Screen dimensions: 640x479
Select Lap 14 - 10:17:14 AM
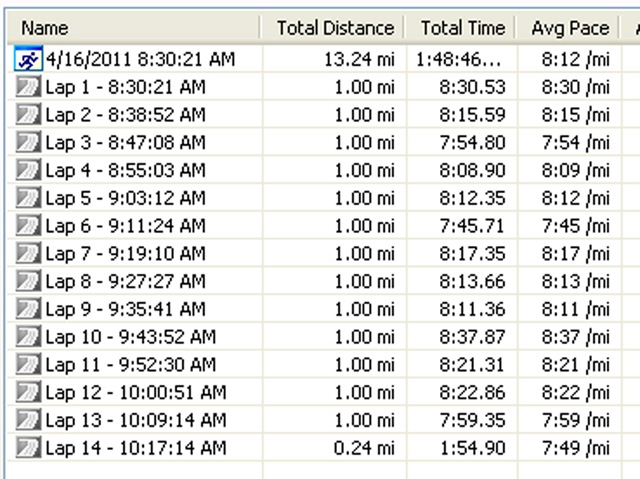[x=136, y=448]
